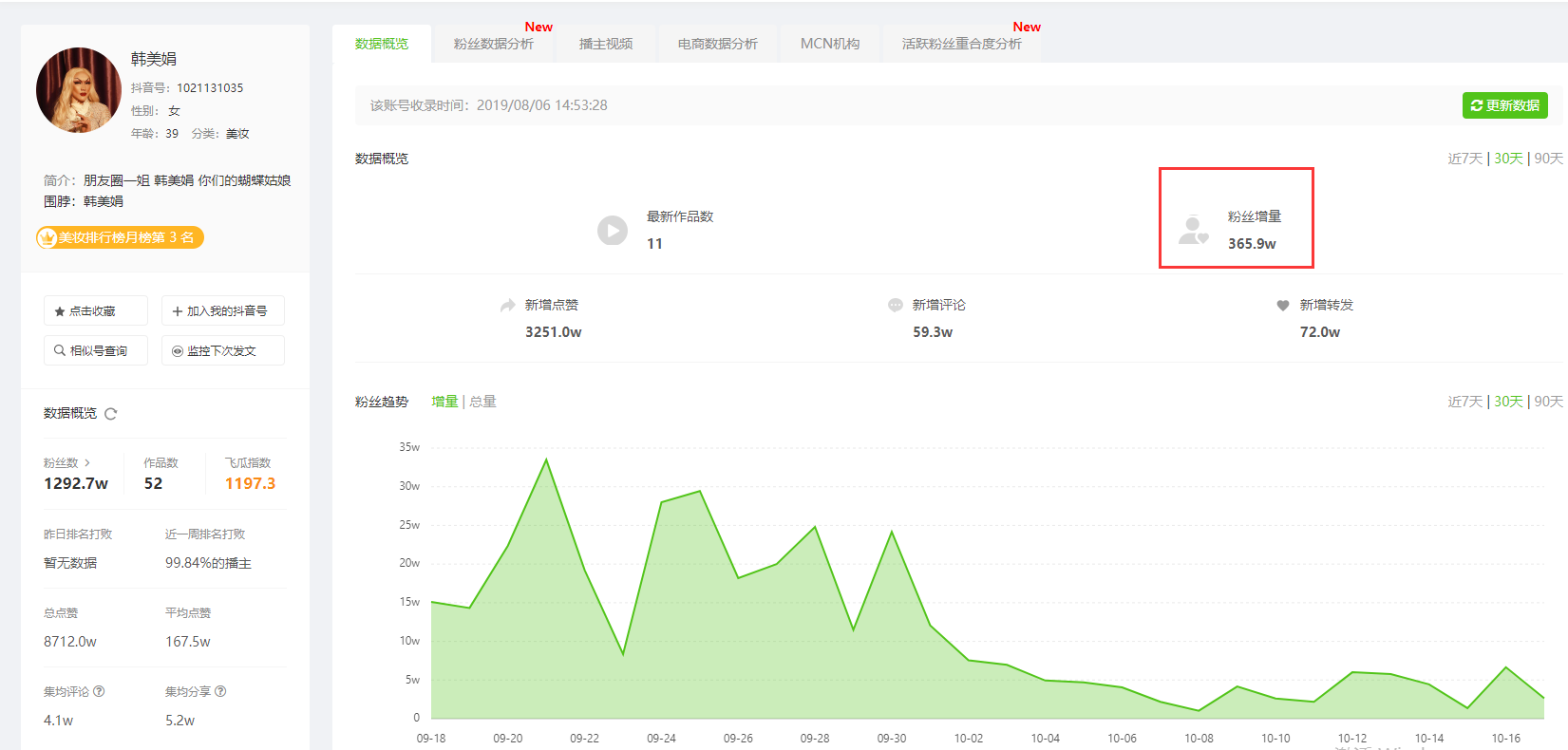Open the MCN机构 tab
Image resolution: width=1568 pixels, height=750 pixels.
pyautogui.click(x=830, y=44)
